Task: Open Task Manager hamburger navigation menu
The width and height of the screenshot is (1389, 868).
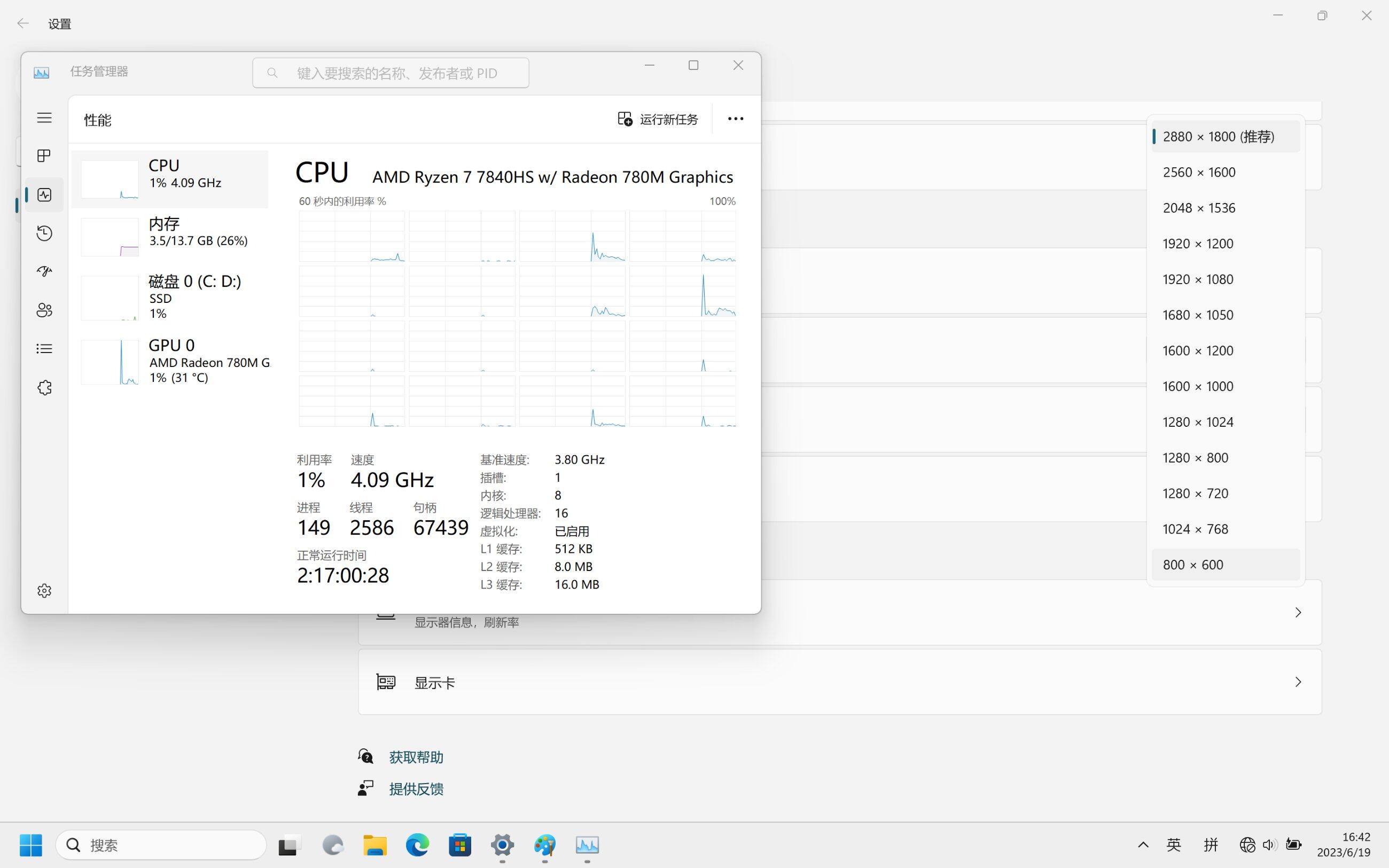Action: point(44,118)
